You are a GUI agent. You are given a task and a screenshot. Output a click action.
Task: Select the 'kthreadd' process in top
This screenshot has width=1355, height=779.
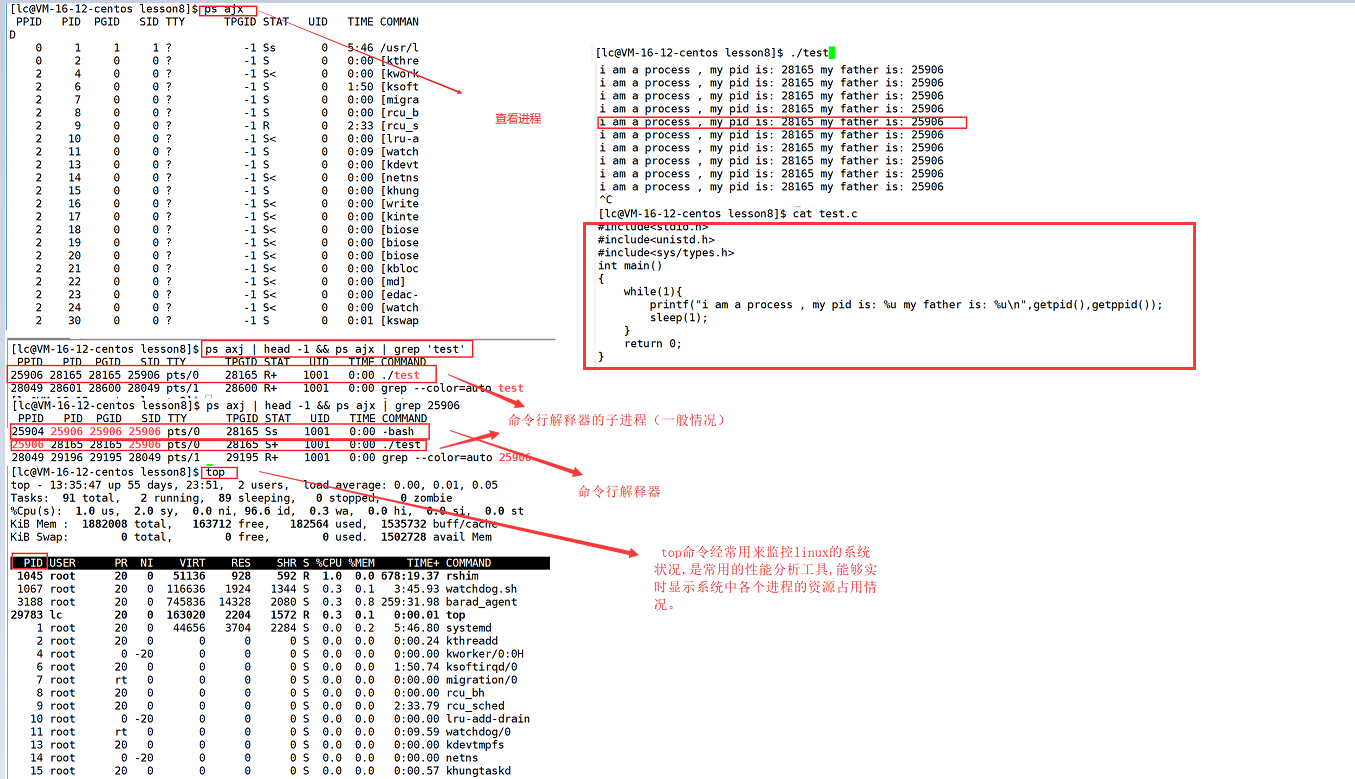(472, 641)
